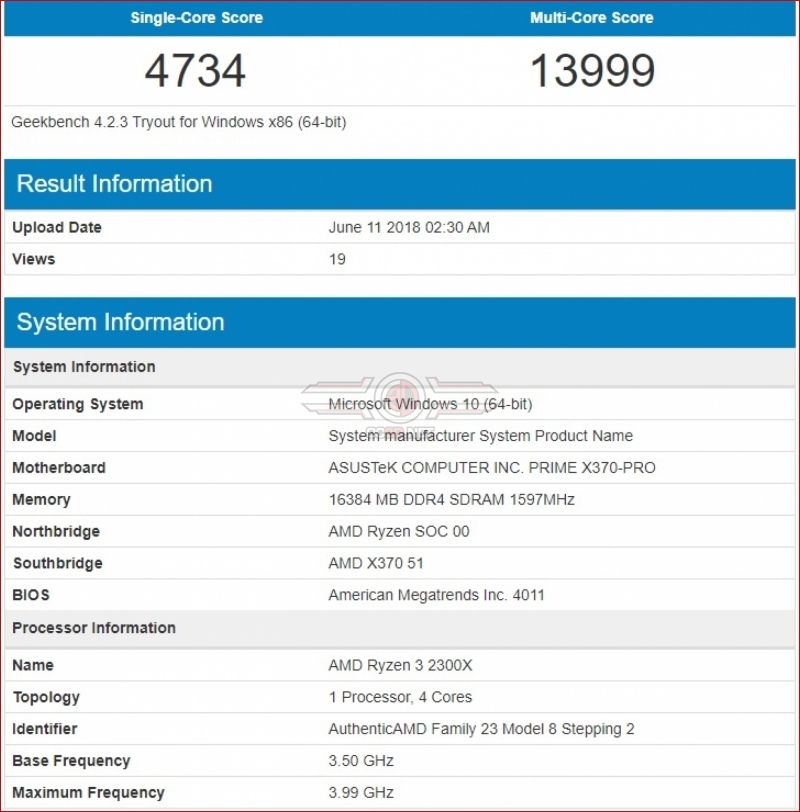Select the value "AMD X370 51"

tap(376, 563)
